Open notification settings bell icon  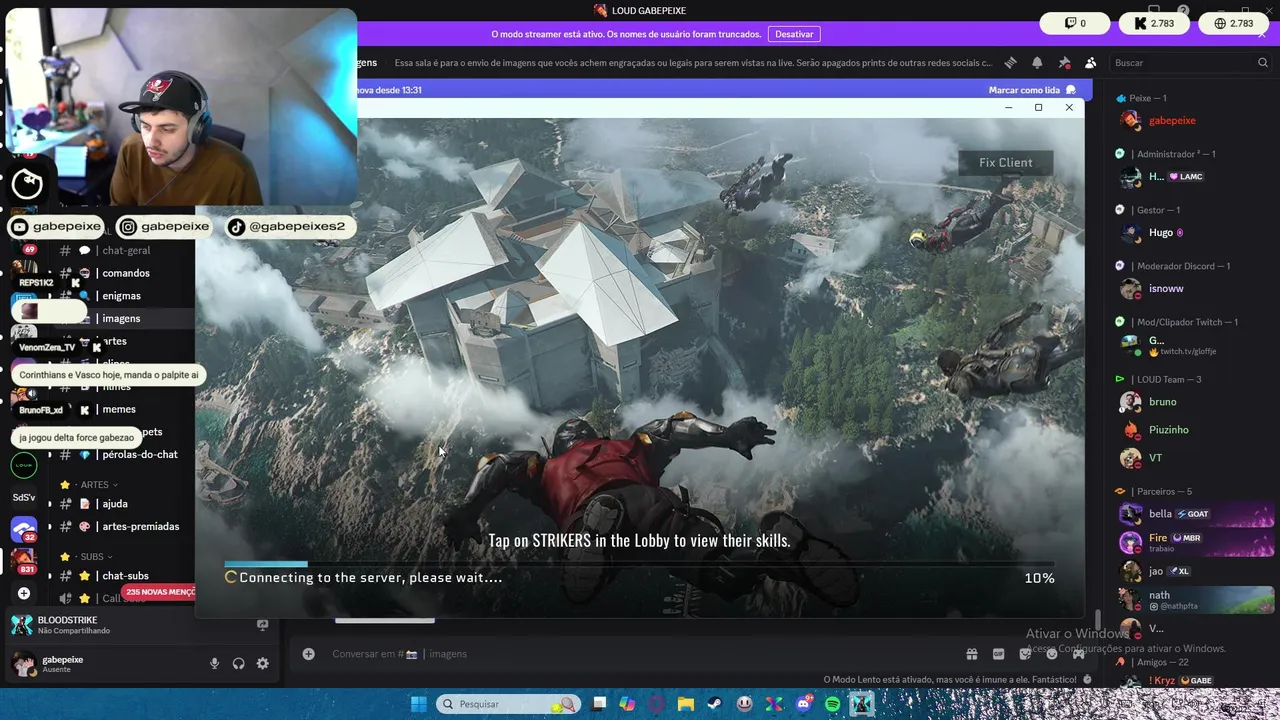[1037, 62]
